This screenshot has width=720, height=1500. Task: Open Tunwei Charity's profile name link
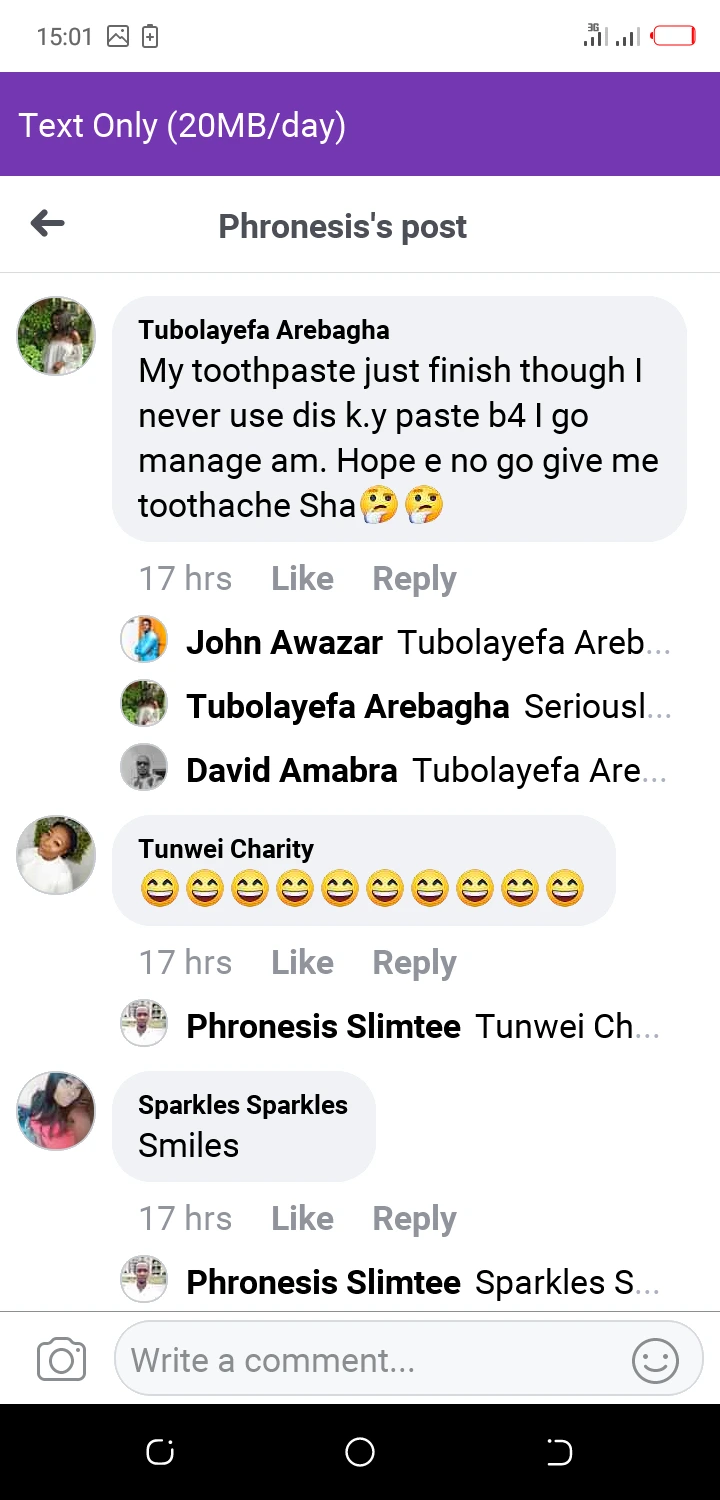click(226, 849)
